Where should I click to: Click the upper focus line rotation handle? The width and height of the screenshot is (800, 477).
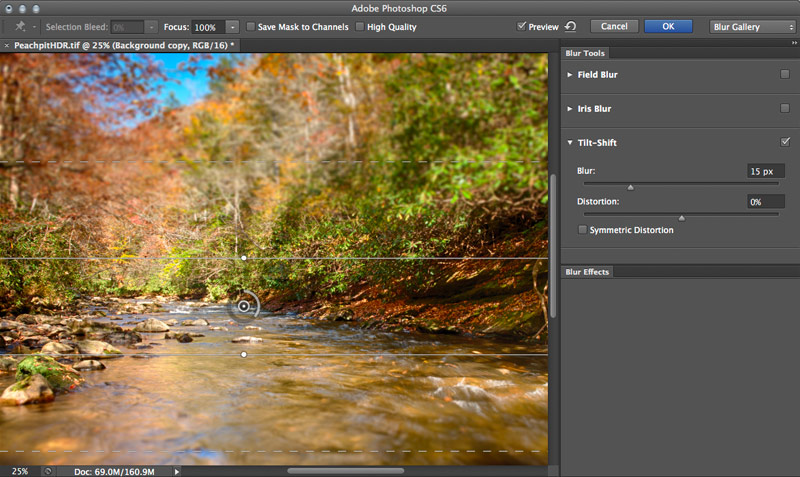point(244,258)
